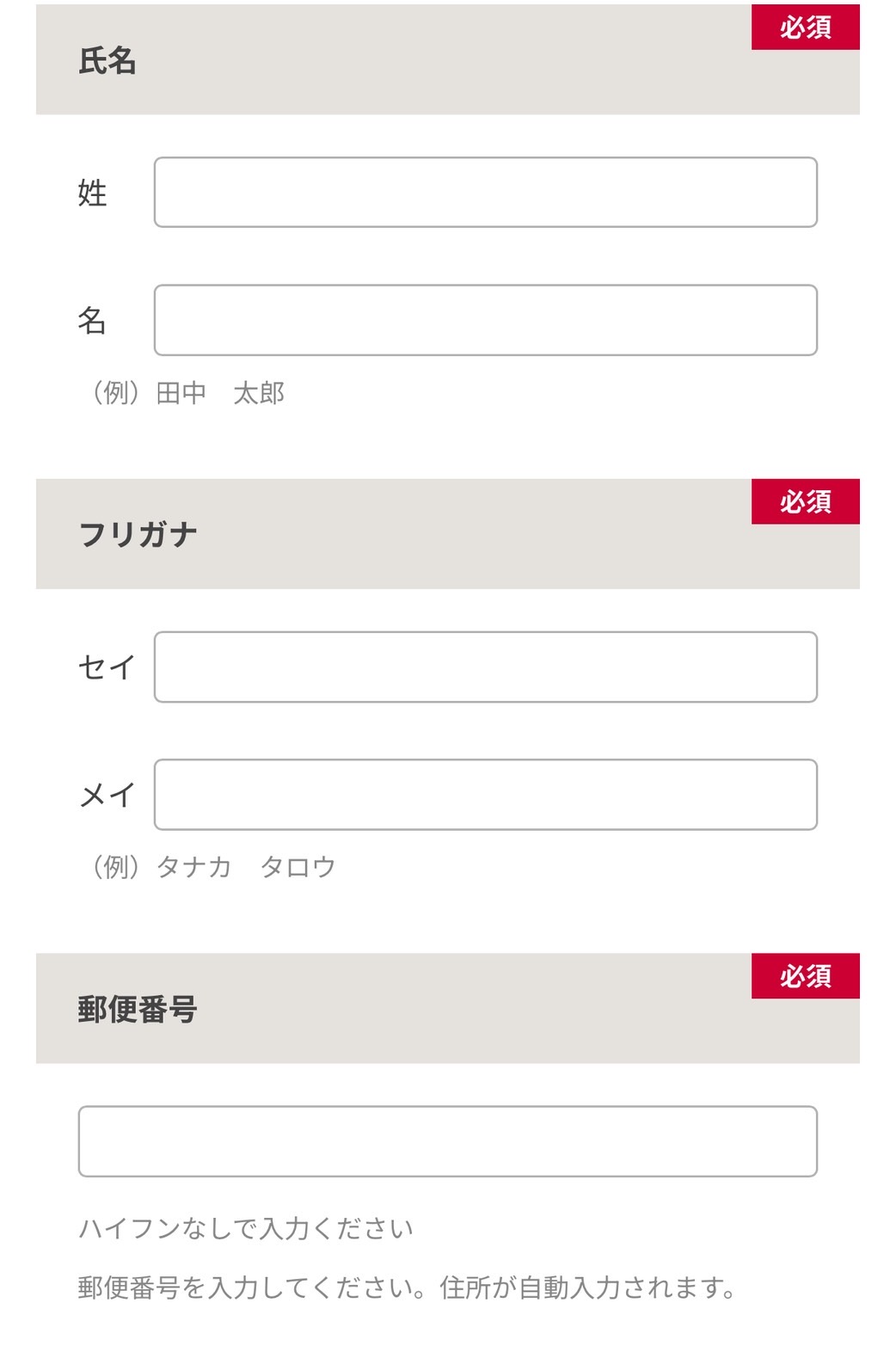Click the 必須 badge next to 郵便番号
Viewport: 896px width, 1352px height.
(x=805, y=977)
